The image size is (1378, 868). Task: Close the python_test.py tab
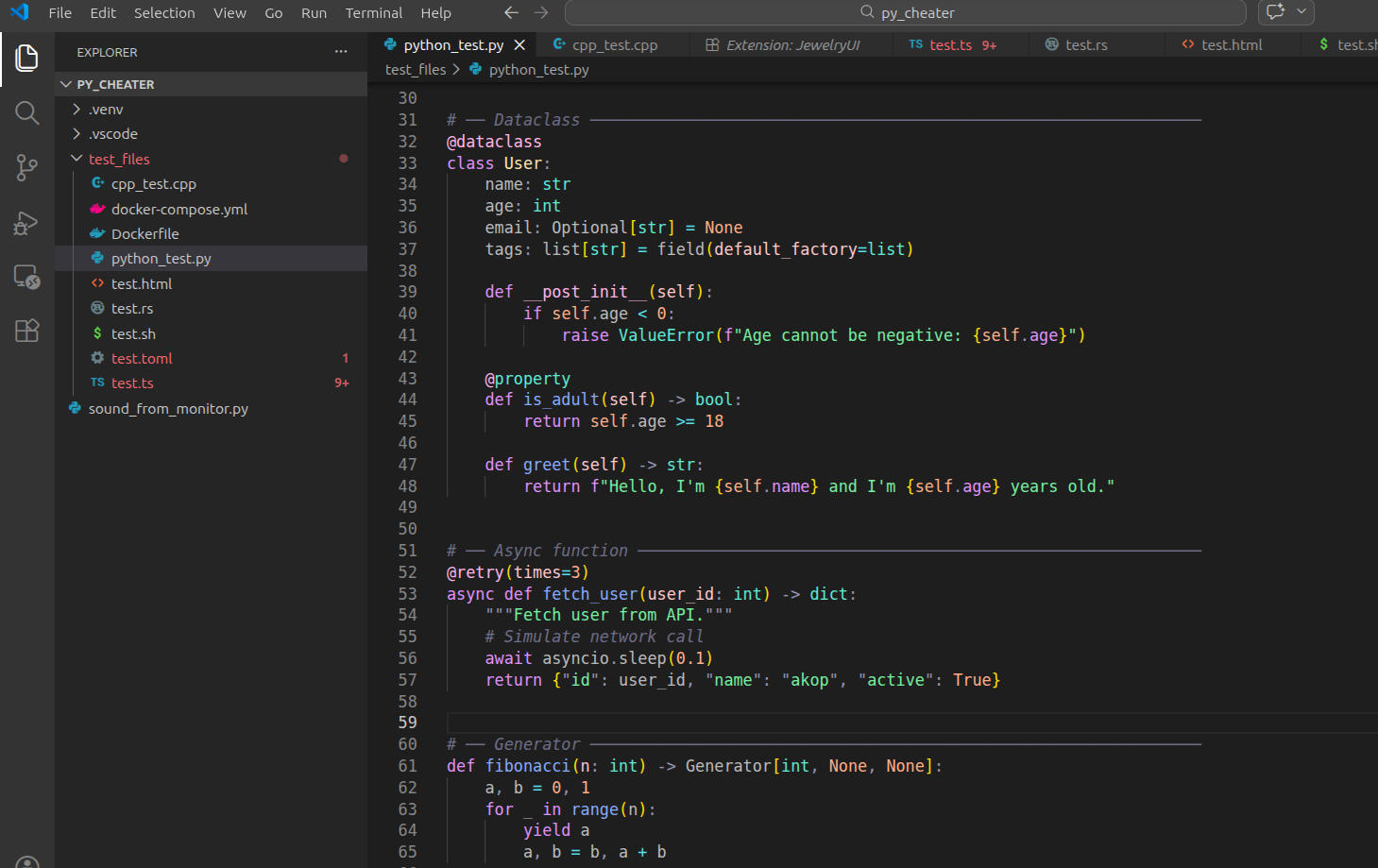tap(519, 43)
